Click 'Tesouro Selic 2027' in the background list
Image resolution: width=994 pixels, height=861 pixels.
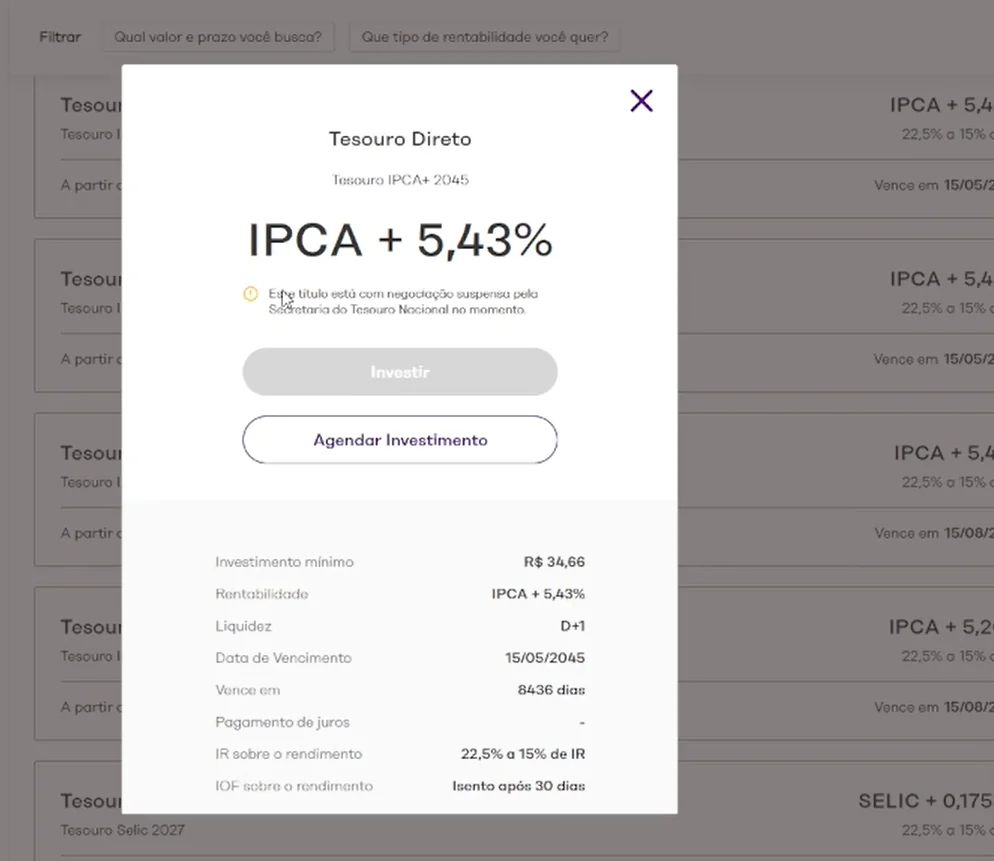(x=122, y=830)
